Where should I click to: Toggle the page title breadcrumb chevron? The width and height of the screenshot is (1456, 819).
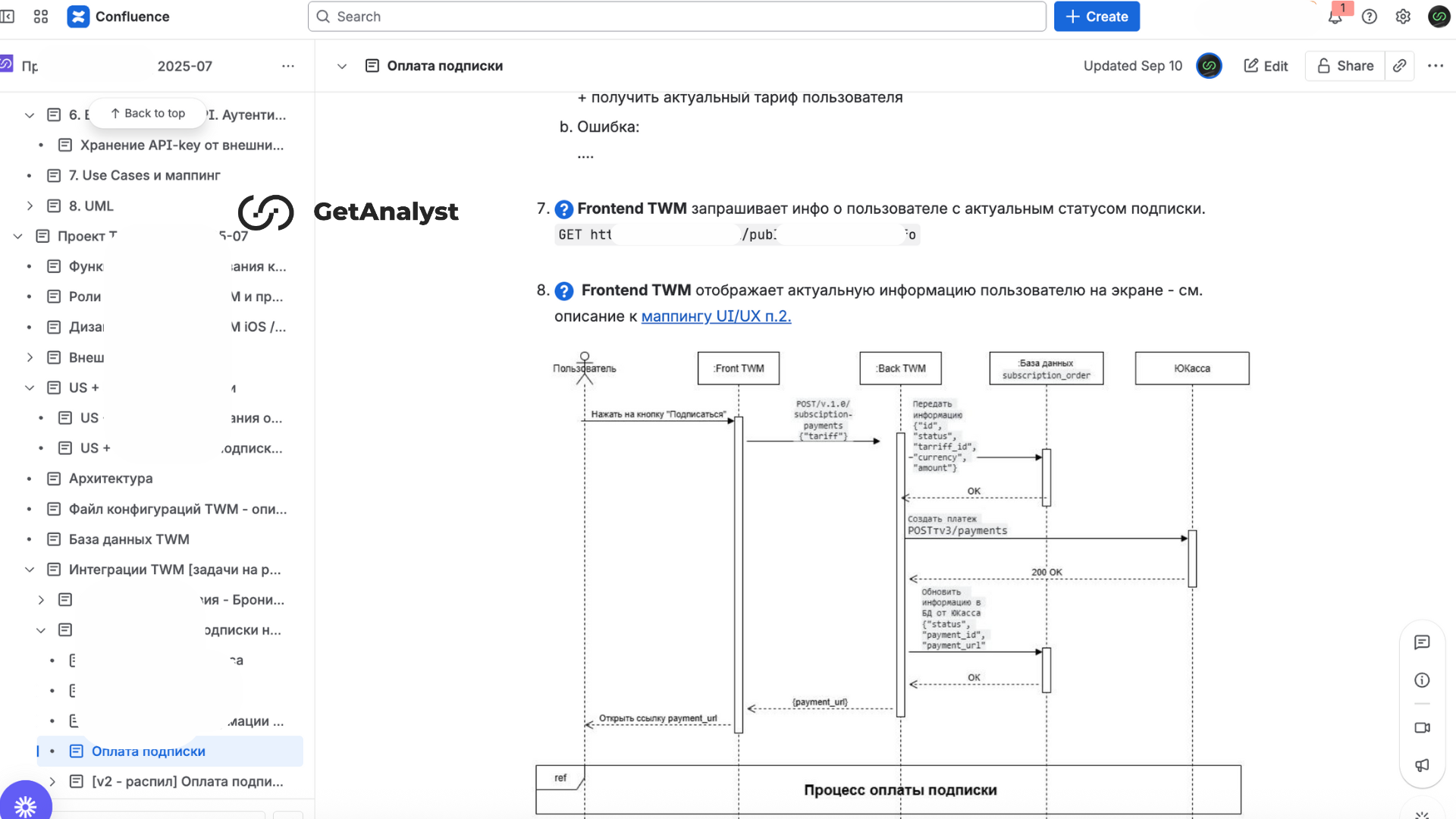click(x=342, y=66)
